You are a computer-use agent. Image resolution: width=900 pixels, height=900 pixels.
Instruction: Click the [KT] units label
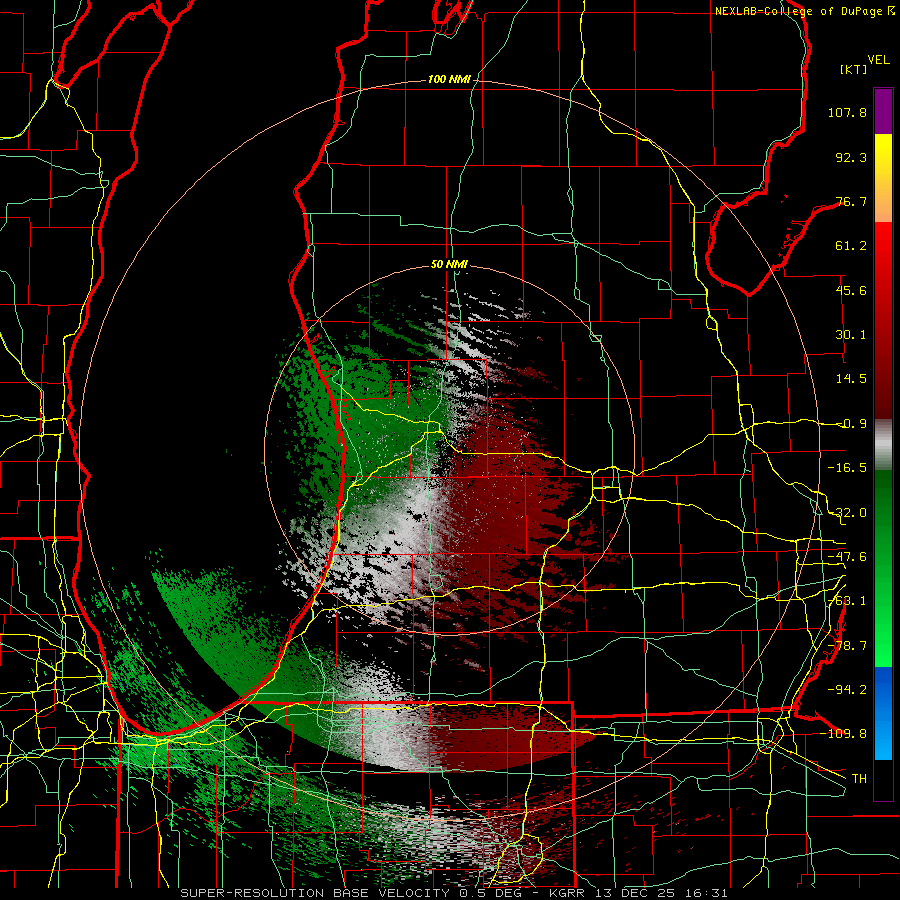coord(854,69)
